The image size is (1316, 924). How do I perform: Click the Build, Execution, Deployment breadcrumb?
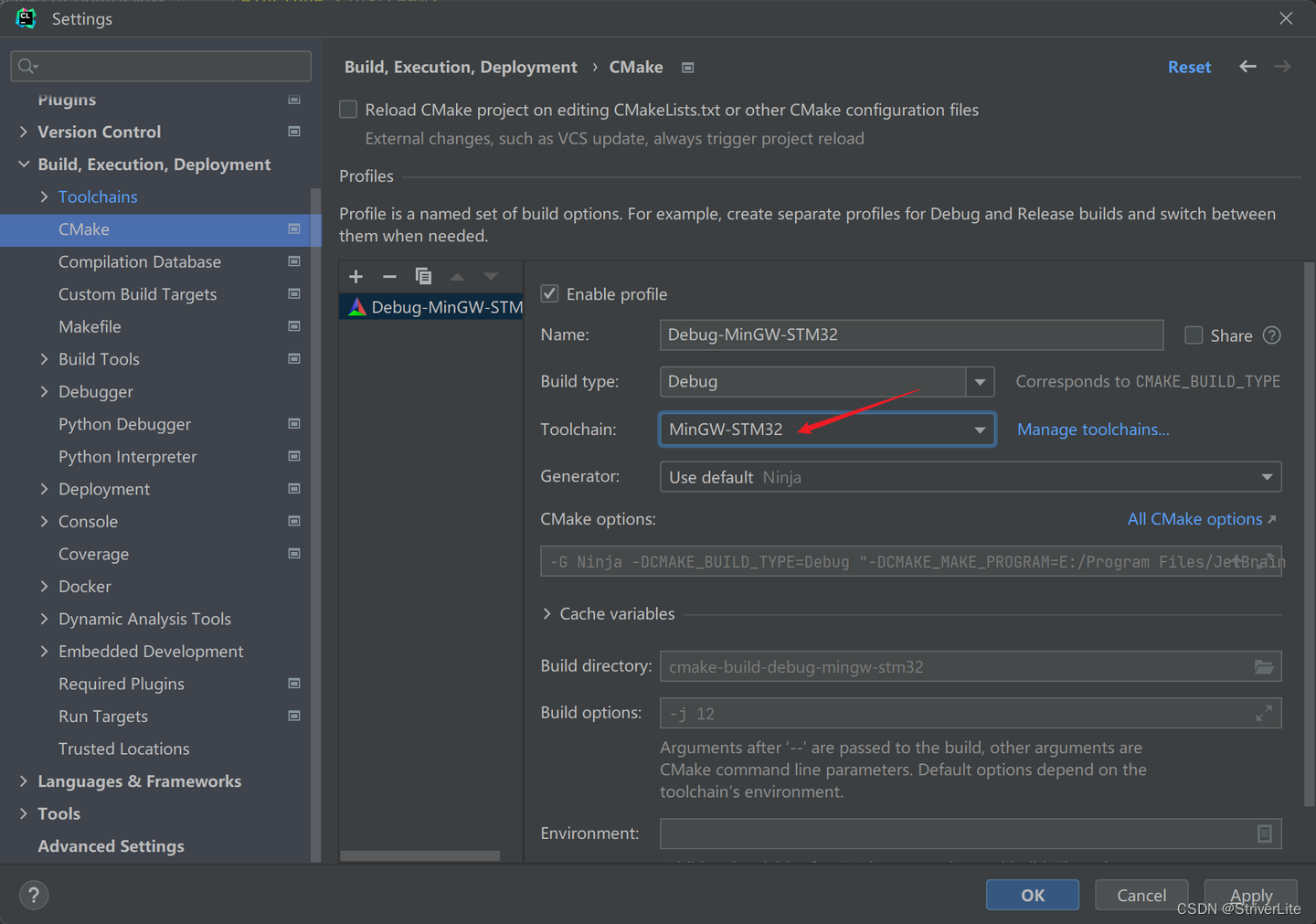(x=461, y=67)
